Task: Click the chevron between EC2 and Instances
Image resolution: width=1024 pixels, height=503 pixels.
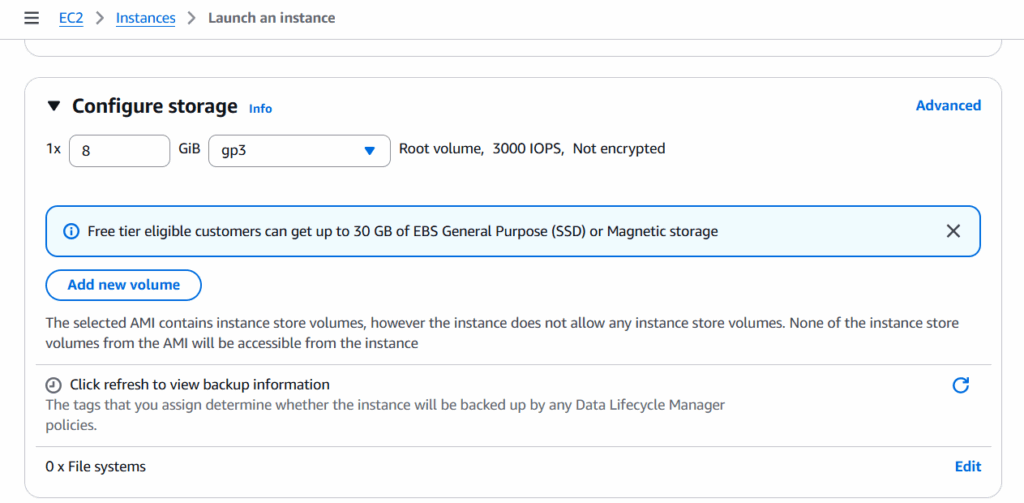Action: (x=100, y=18)
